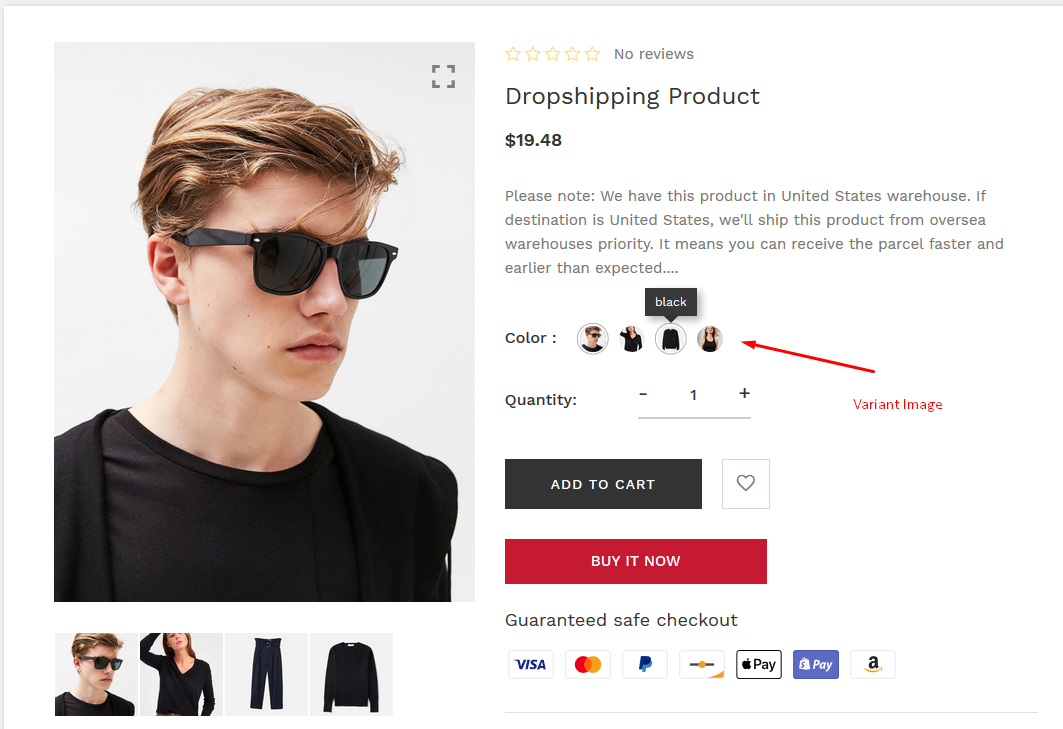Select the woman in black top variant
This screenshot has height=729, width=1063.
tap(631, 338)
